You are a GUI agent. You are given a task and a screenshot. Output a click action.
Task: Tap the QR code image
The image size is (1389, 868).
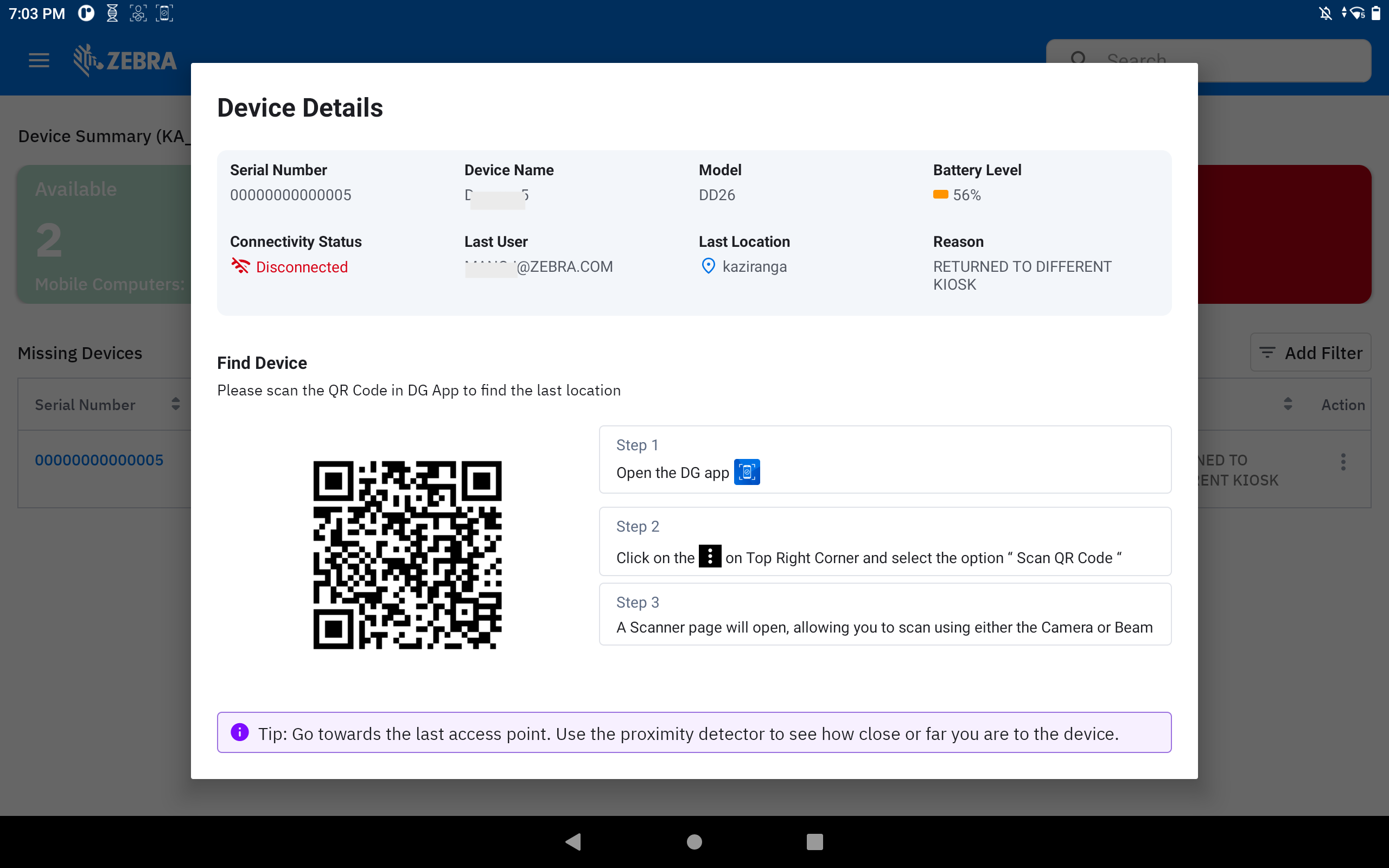(x=407, y=554)
